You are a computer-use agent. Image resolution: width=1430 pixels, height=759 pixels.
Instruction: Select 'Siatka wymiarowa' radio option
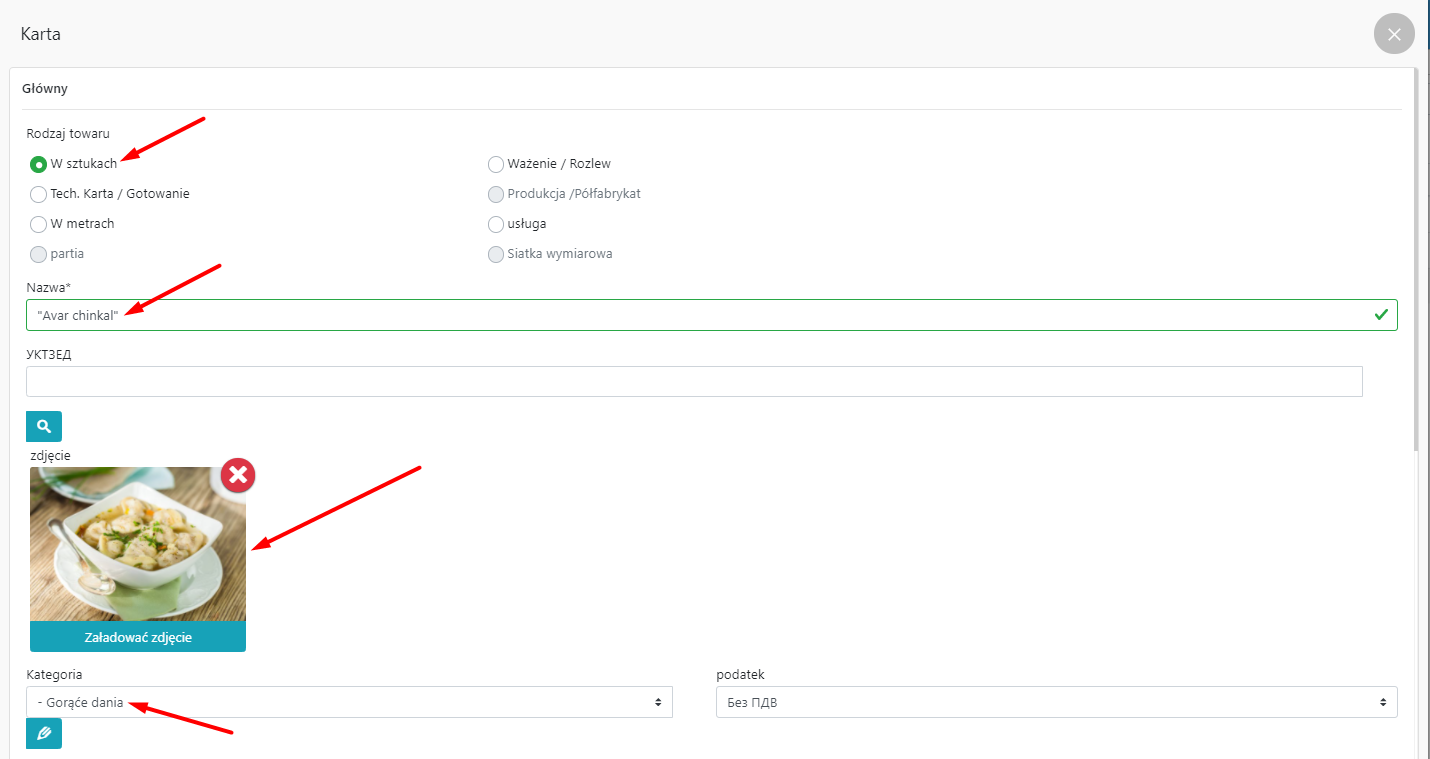click(x=496, y=255)
